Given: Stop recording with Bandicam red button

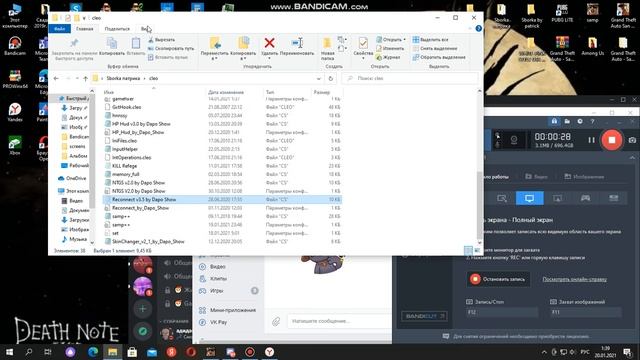Looking at the screenshot, I should (x=611, y=140).
